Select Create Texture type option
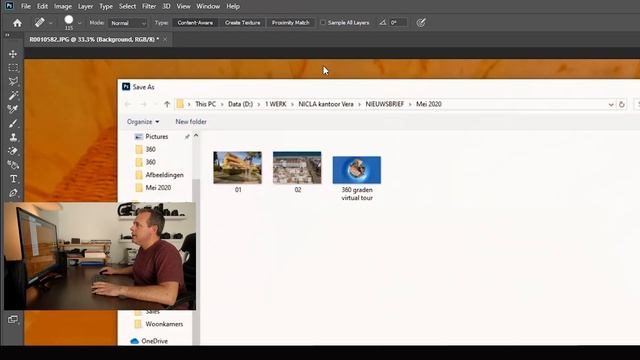 (242, 23)
